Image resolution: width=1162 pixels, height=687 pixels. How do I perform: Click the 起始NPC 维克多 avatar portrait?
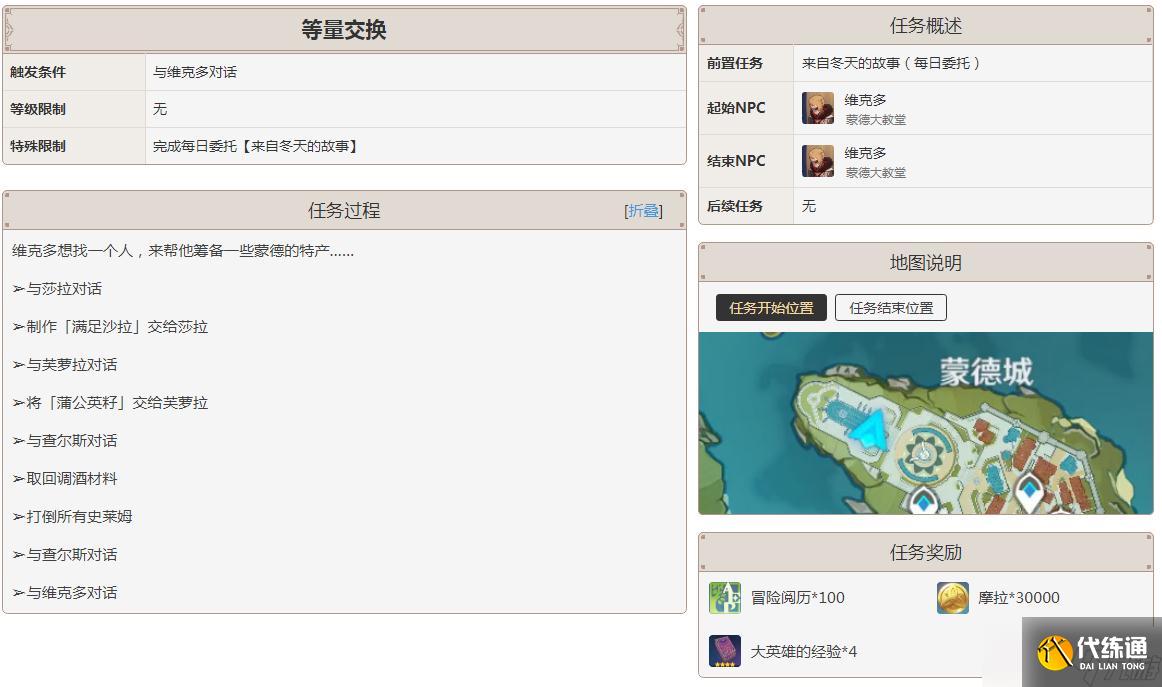817,106
